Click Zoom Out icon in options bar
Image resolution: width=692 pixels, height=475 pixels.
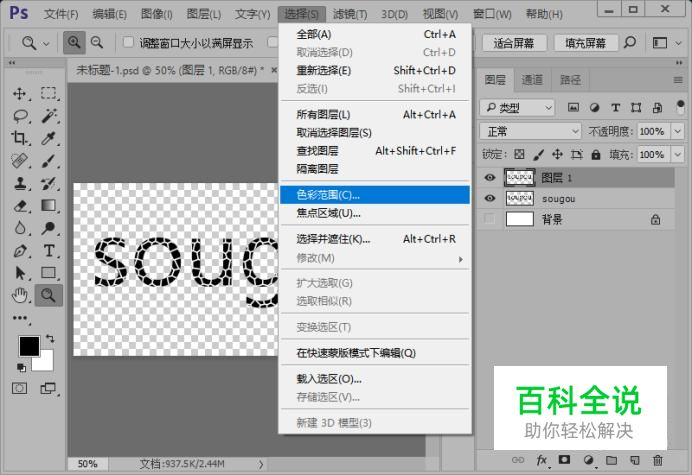coord(97,42)
